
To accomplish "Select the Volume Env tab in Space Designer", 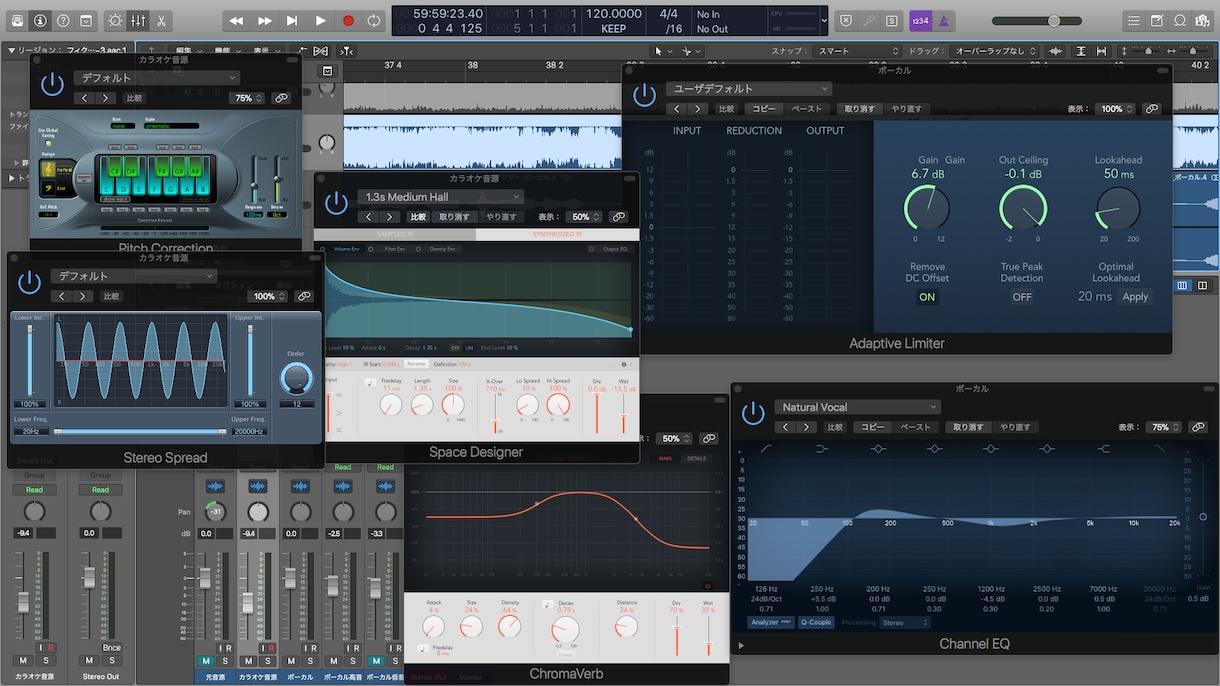I will pyautogui.click(x=348, y=249).
